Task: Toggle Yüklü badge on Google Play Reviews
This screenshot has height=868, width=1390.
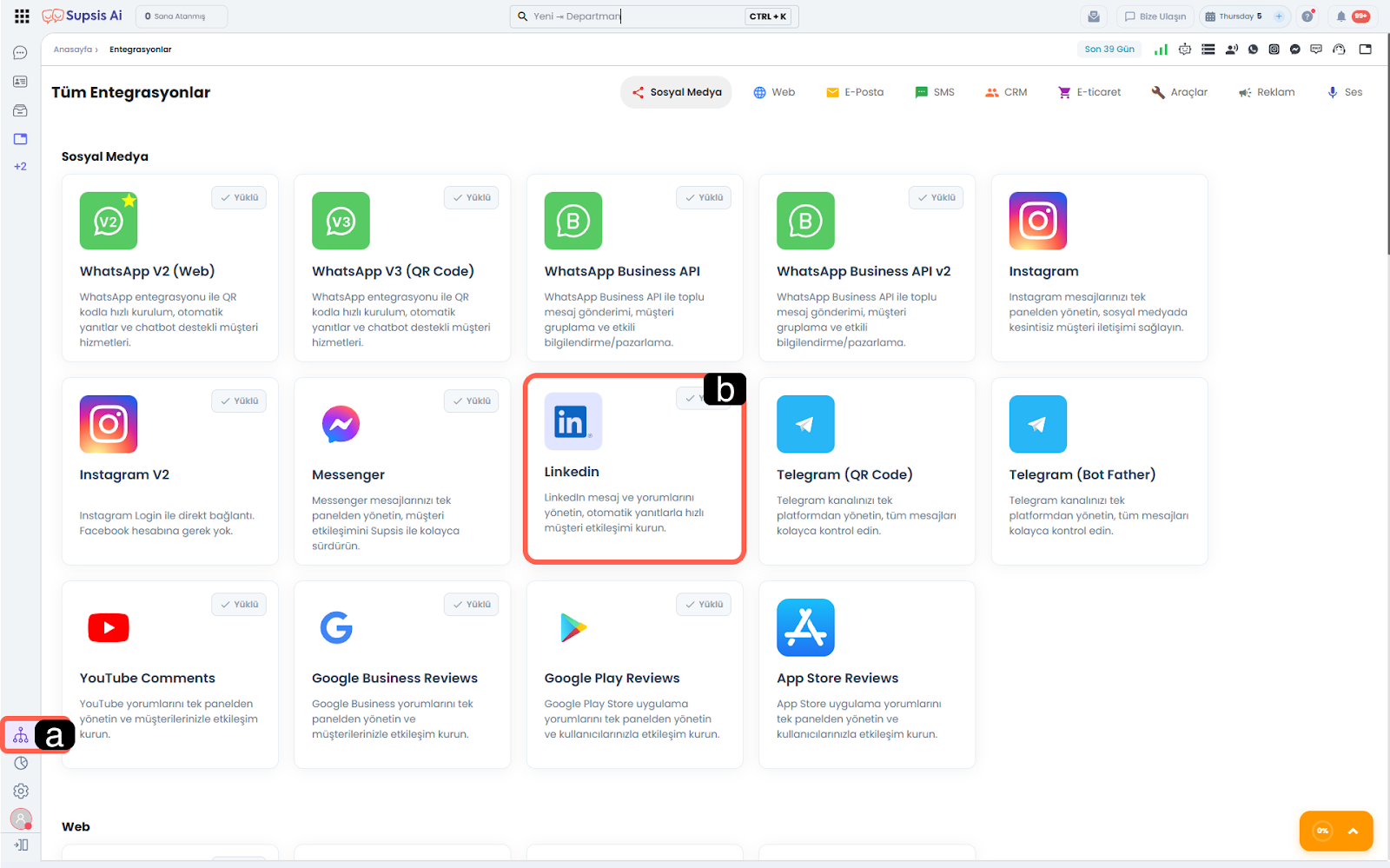Action: pos(704,605)
